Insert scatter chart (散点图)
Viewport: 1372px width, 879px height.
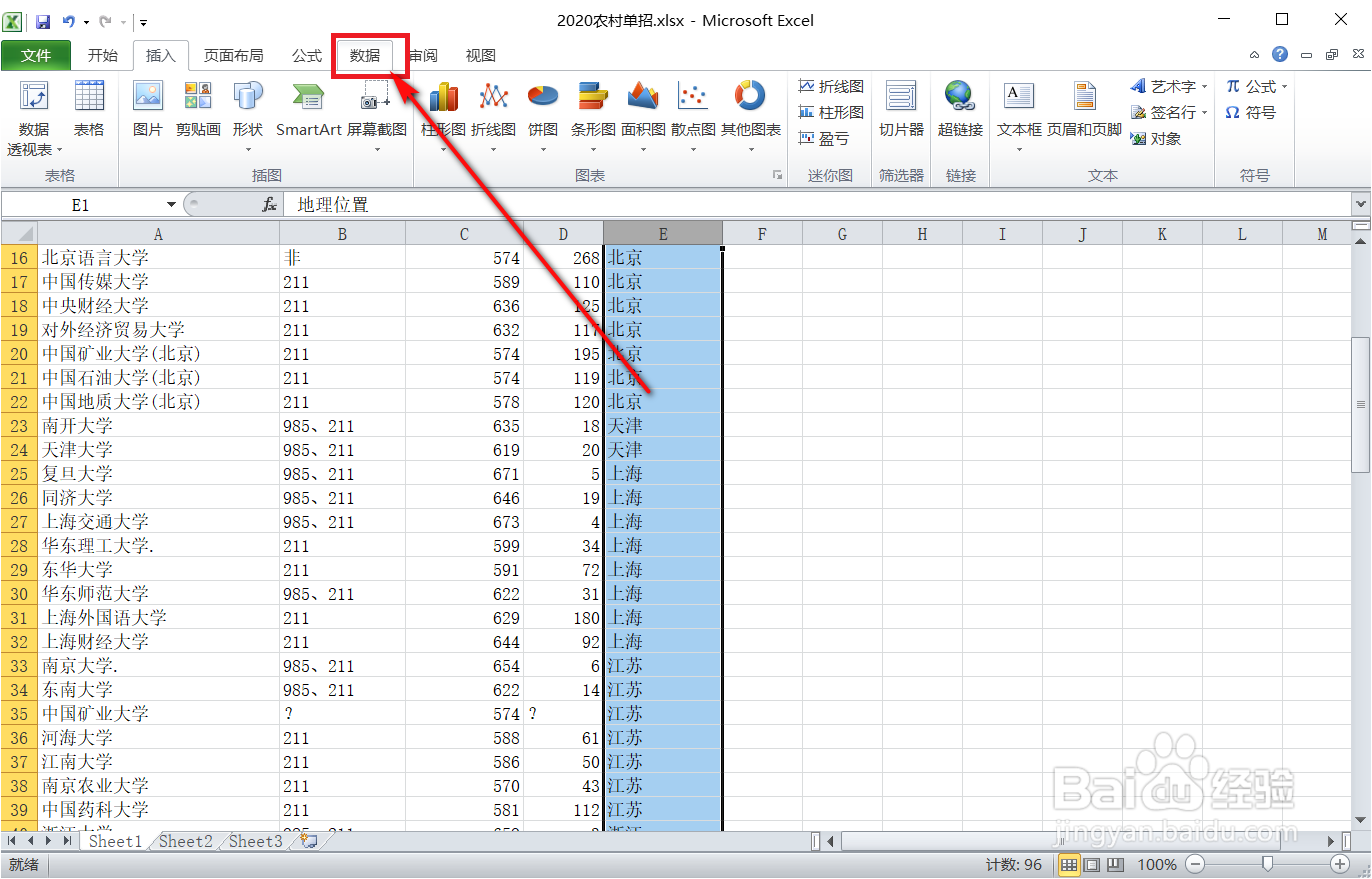point(693,117)
